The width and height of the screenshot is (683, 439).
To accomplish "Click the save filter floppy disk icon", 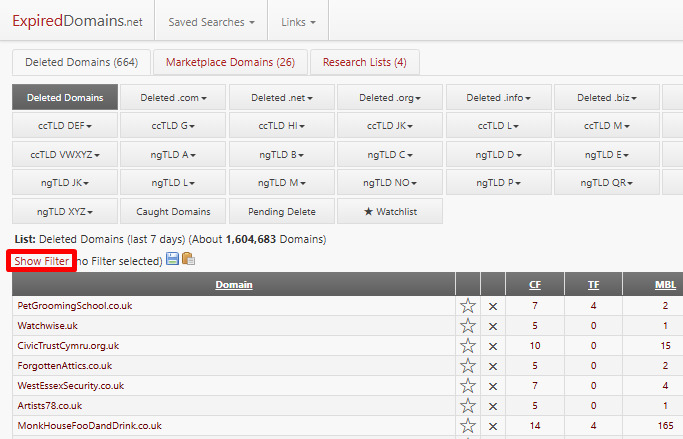I will coord(172,260).
